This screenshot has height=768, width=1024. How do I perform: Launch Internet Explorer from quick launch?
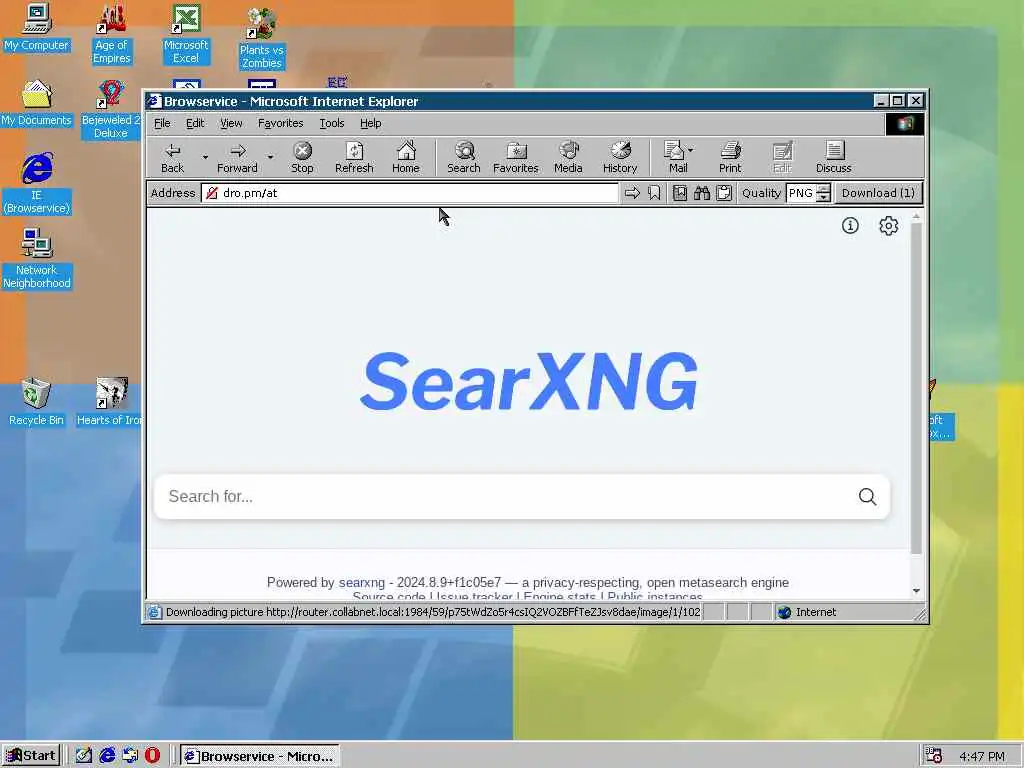(x=107, y=755)
